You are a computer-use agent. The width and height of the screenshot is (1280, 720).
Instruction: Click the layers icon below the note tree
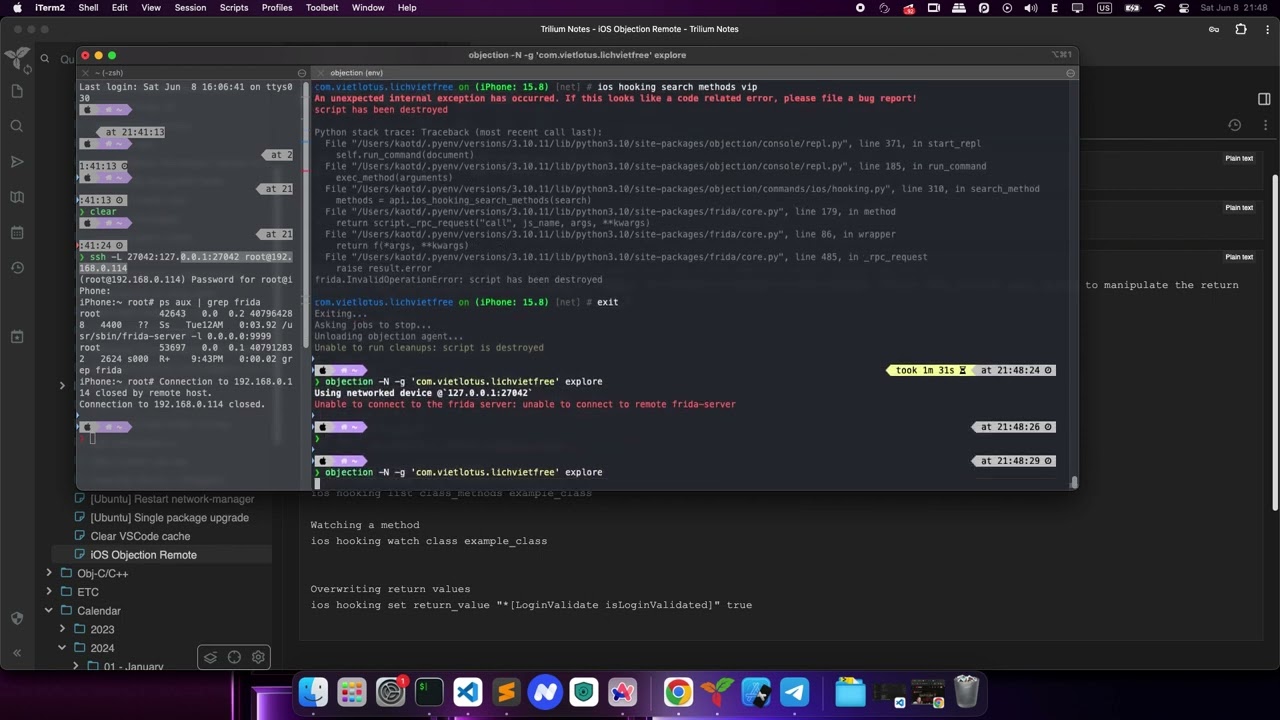click(x=210, y=657)
